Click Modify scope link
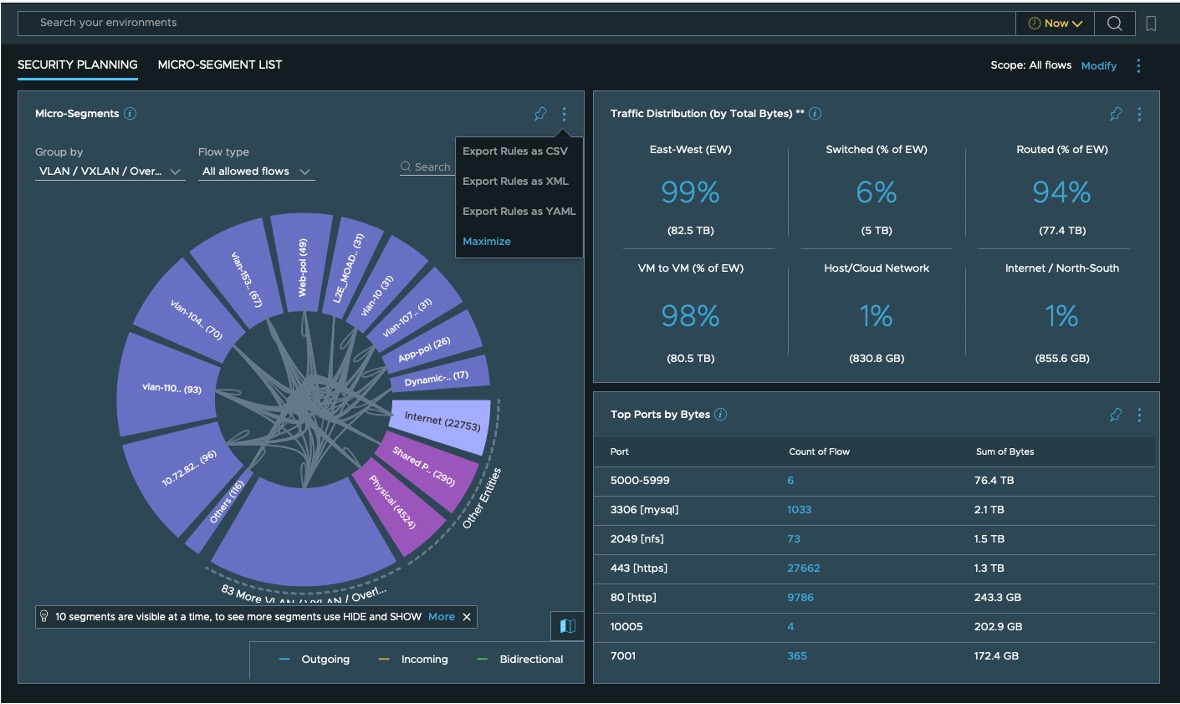 tap(1098, 66)
